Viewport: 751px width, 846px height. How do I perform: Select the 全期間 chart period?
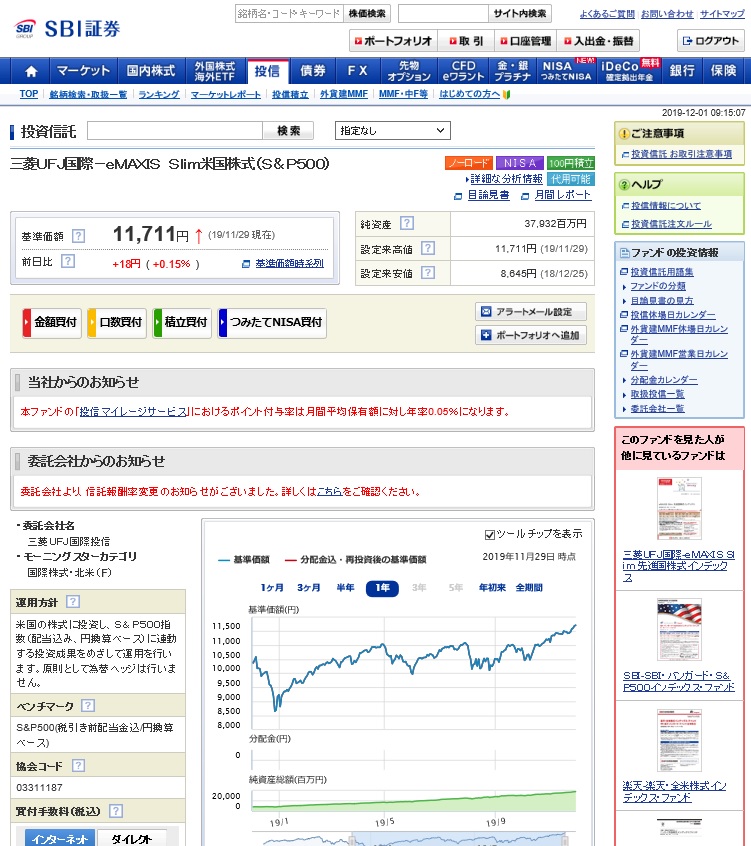[x=529, y=588]
